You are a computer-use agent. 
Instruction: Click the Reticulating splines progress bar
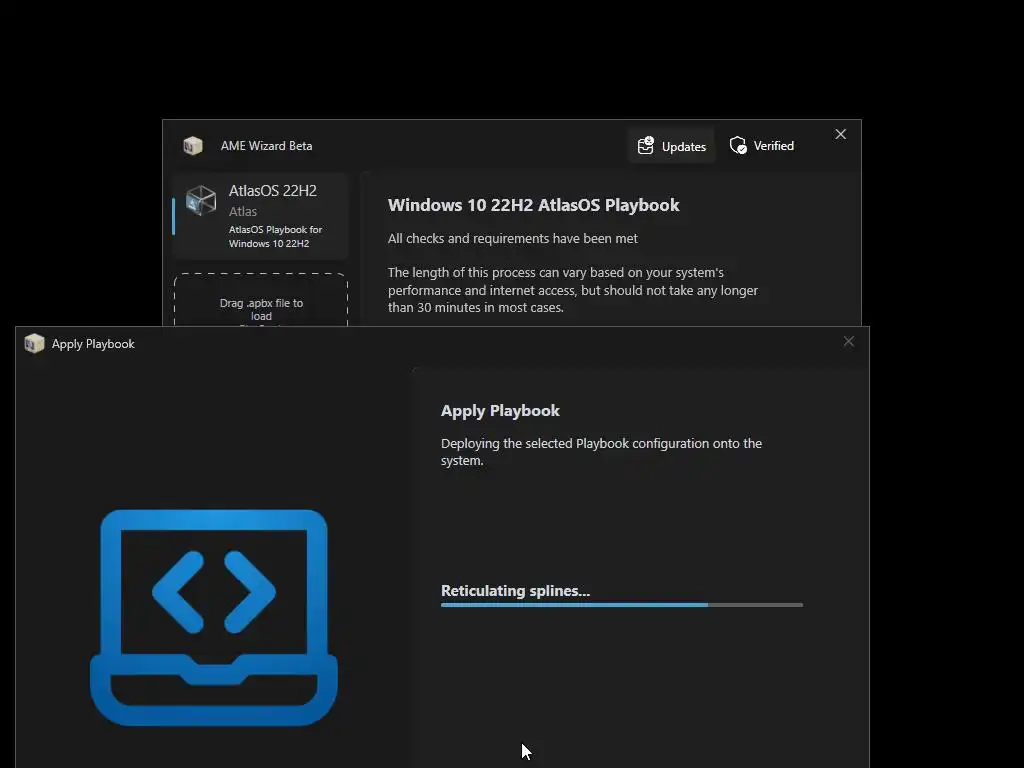(x=622, y=605)
